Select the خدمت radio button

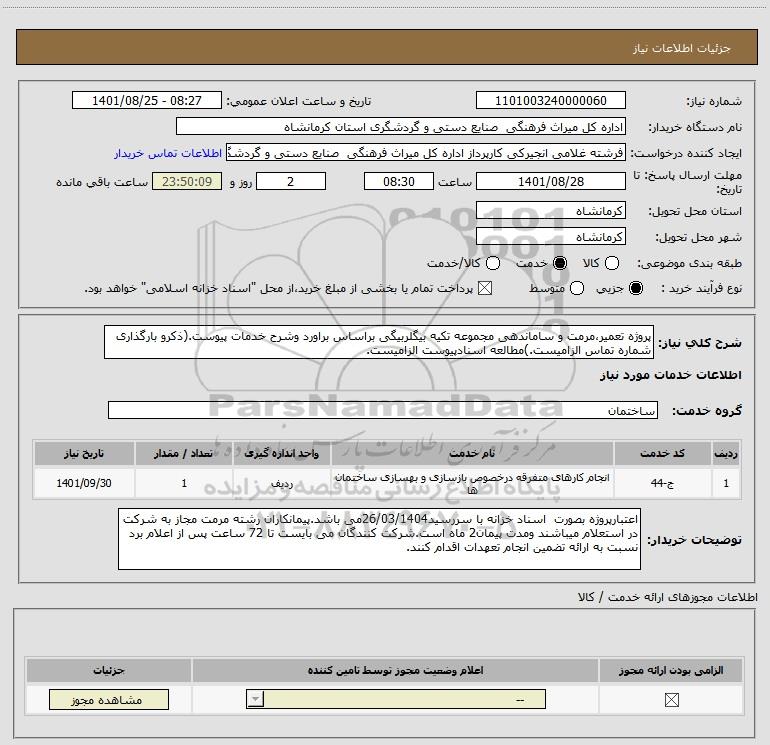[x=560, y=263]
